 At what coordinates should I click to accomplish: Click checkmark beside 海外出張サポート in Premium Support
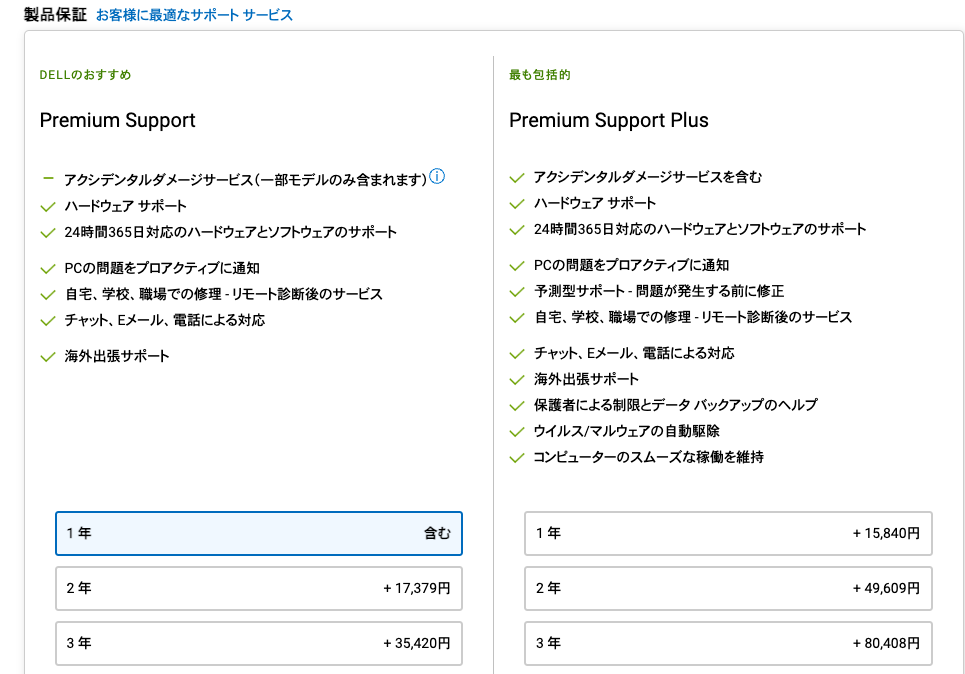tap(47, 356)
